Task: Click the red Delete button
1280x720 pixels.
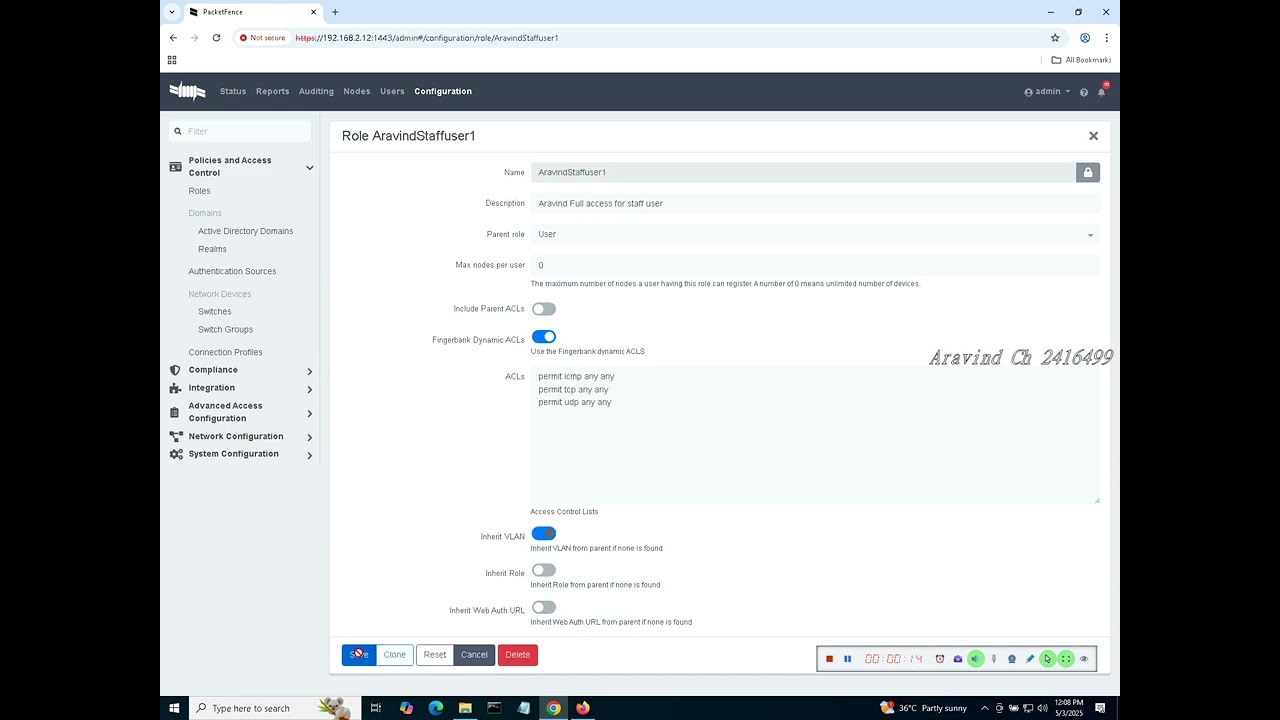Action: pyautogui.click(x=518, y=655)
